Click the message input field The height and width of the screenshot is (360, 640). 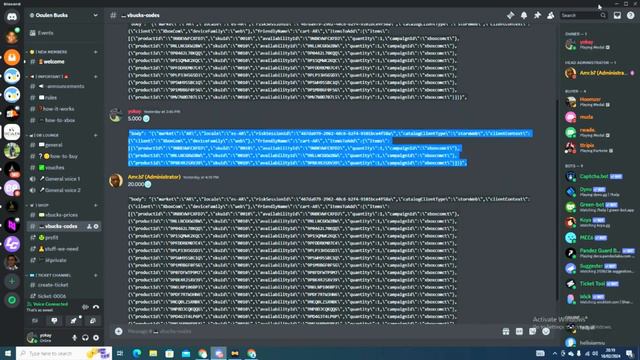pyautogui.click(x=312, y=331)
